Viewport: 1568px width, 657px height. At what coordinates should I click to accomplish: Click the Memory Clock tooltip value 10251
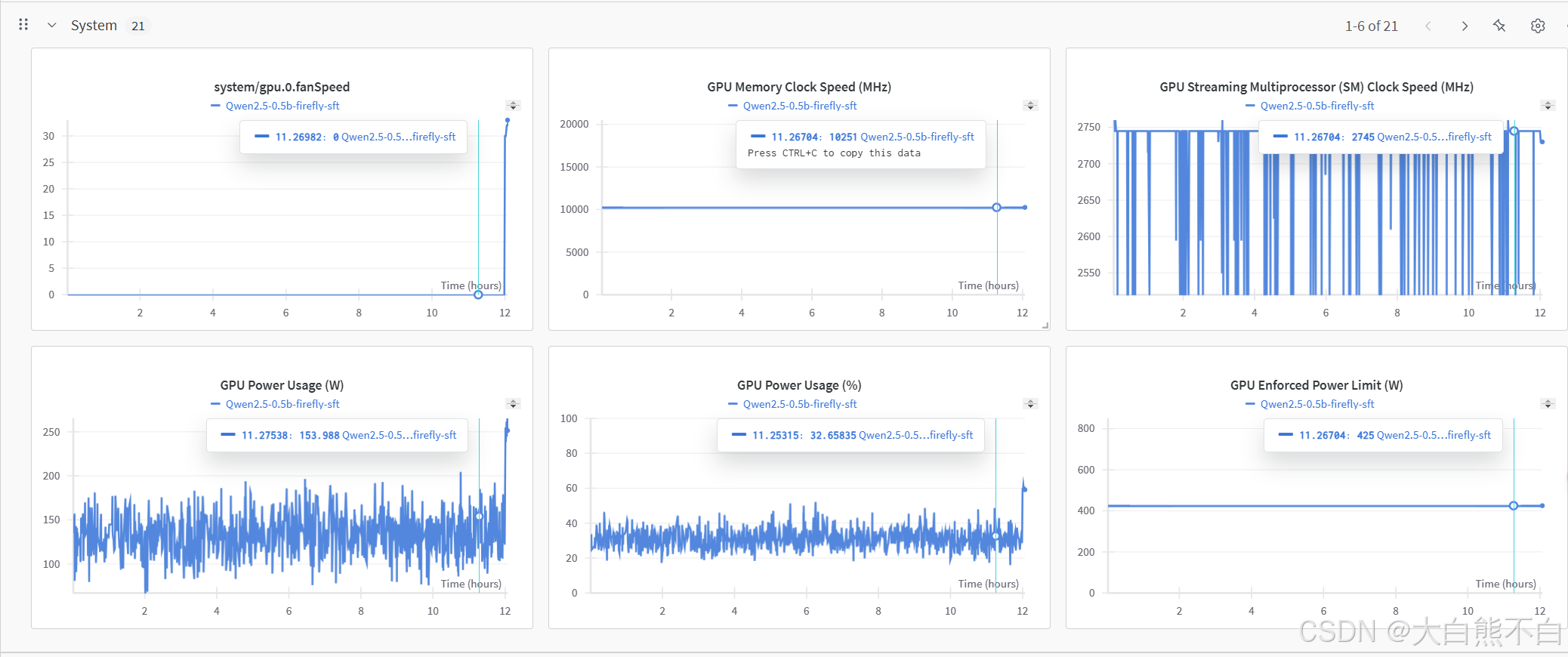point(843,137)
